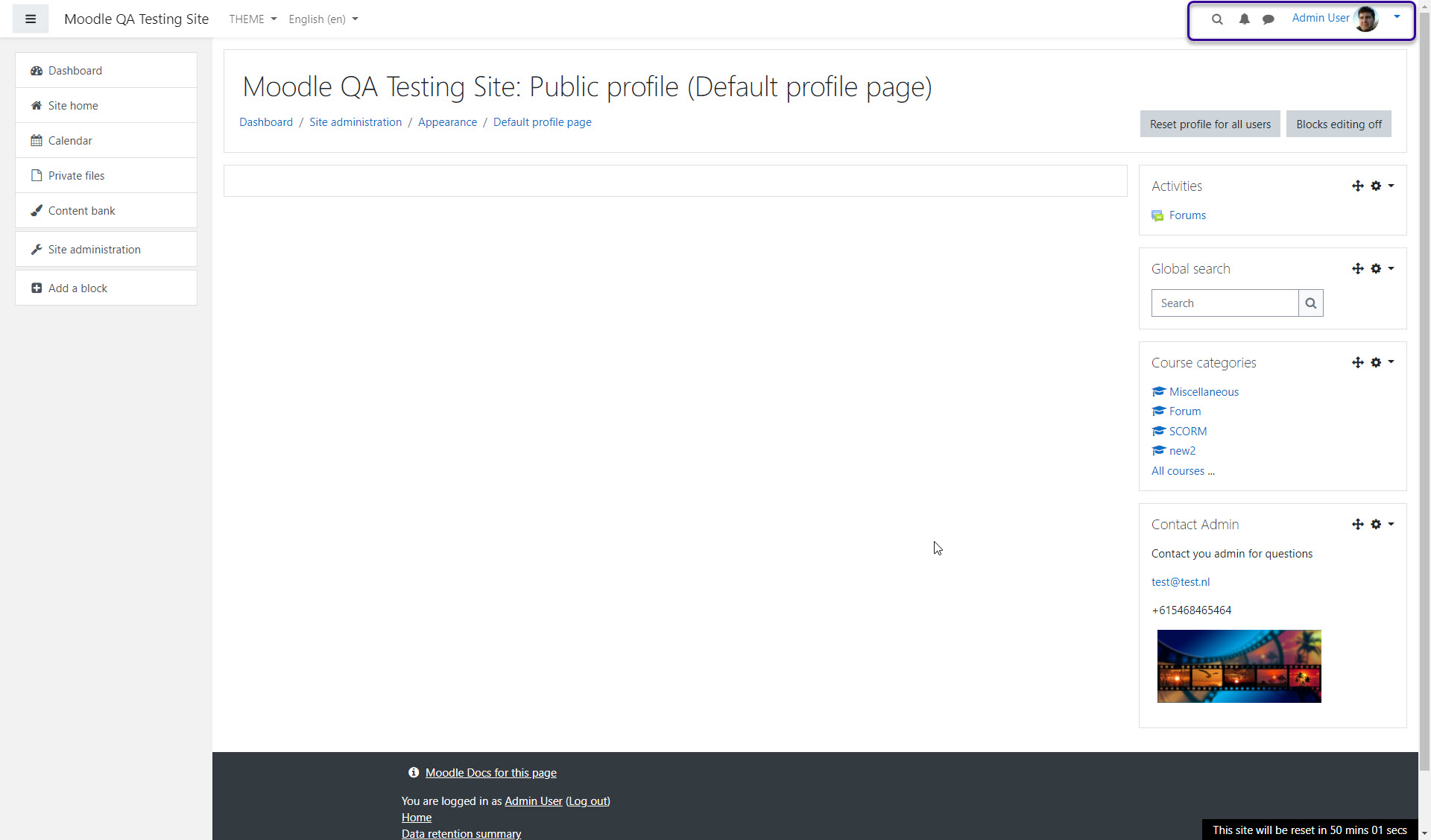The image size is (1431, 840).
Task: Open the notifications bell
Action: (1244, 19)
